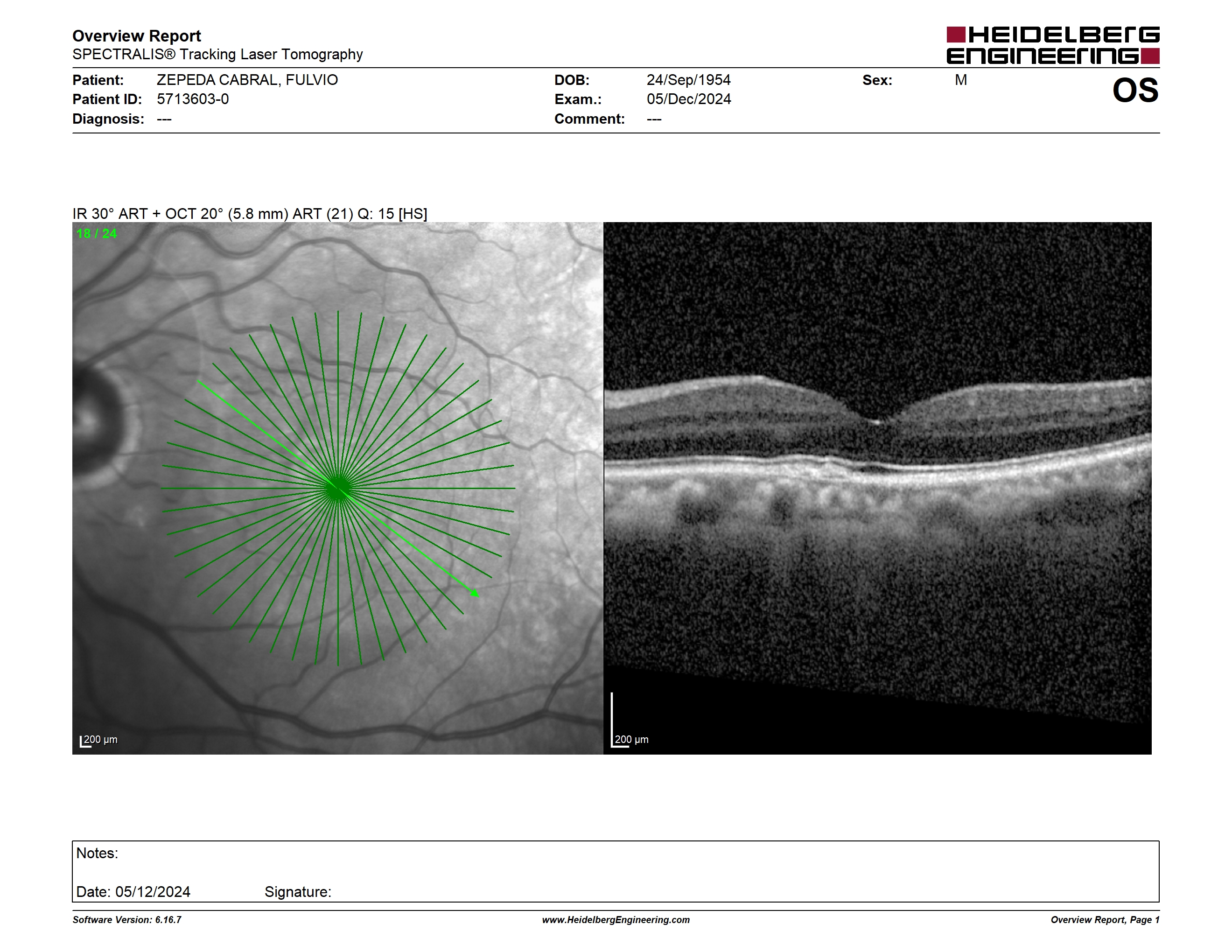Click the Heidelberg Engineering logo

click(1053, 45)
